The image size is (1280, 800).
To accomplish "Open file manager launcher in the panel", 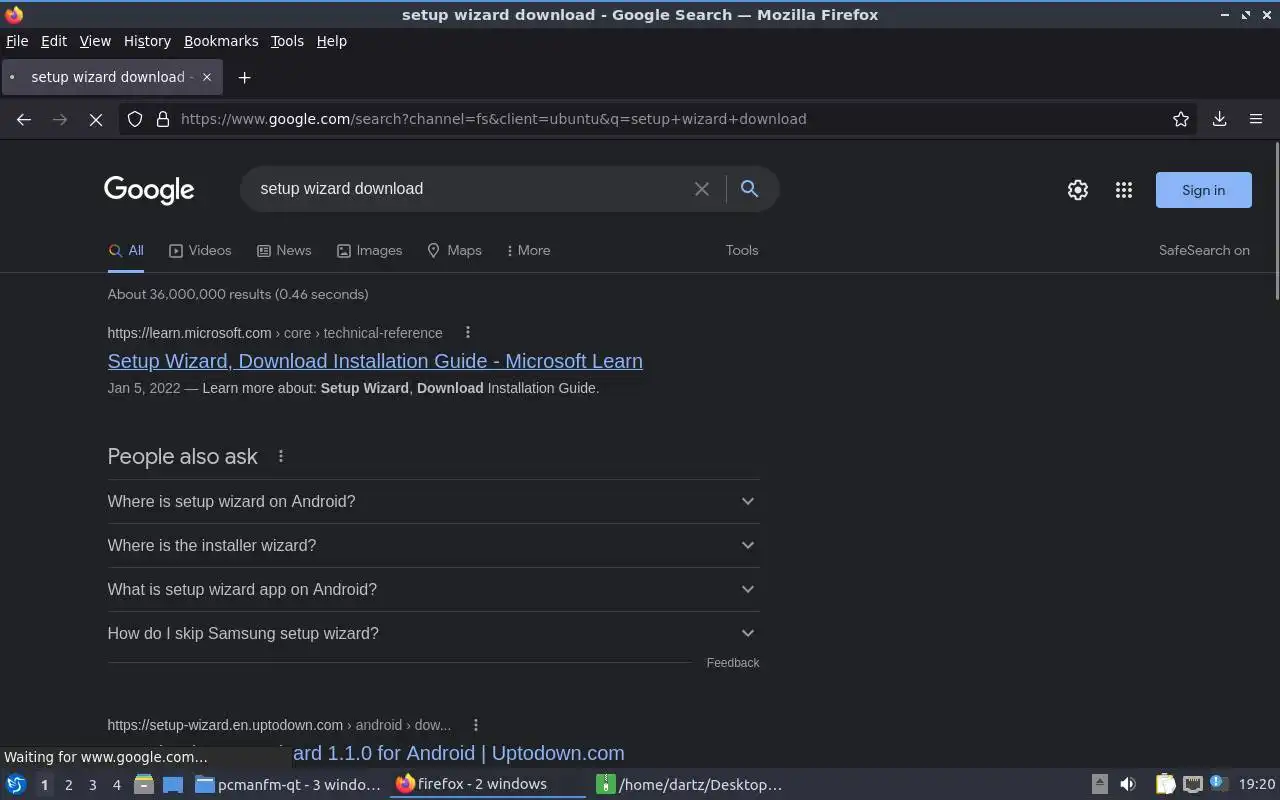I will tap(144, 784).
